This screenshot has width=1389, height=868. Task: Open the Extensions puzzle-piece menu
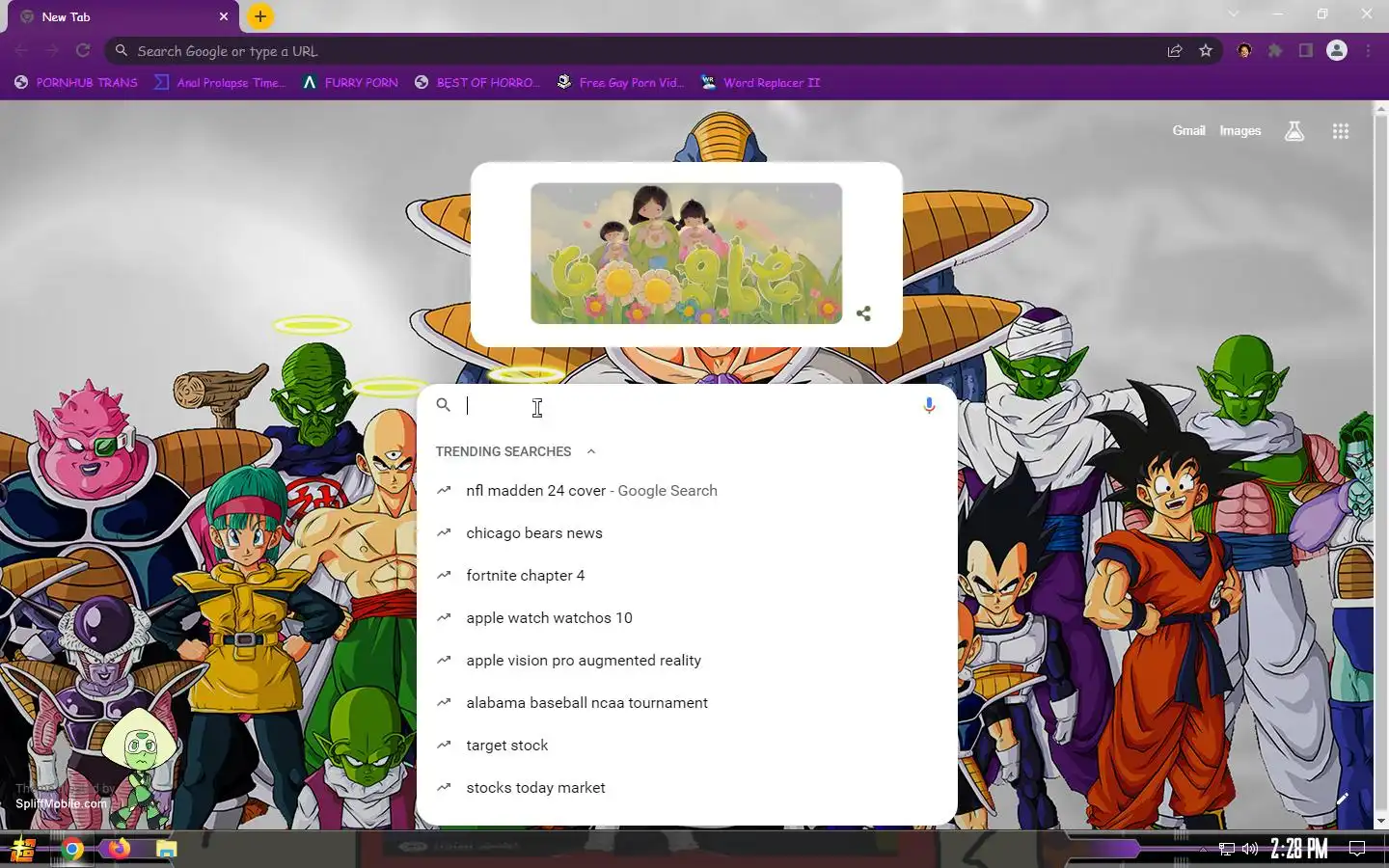tap(1275, 51)
